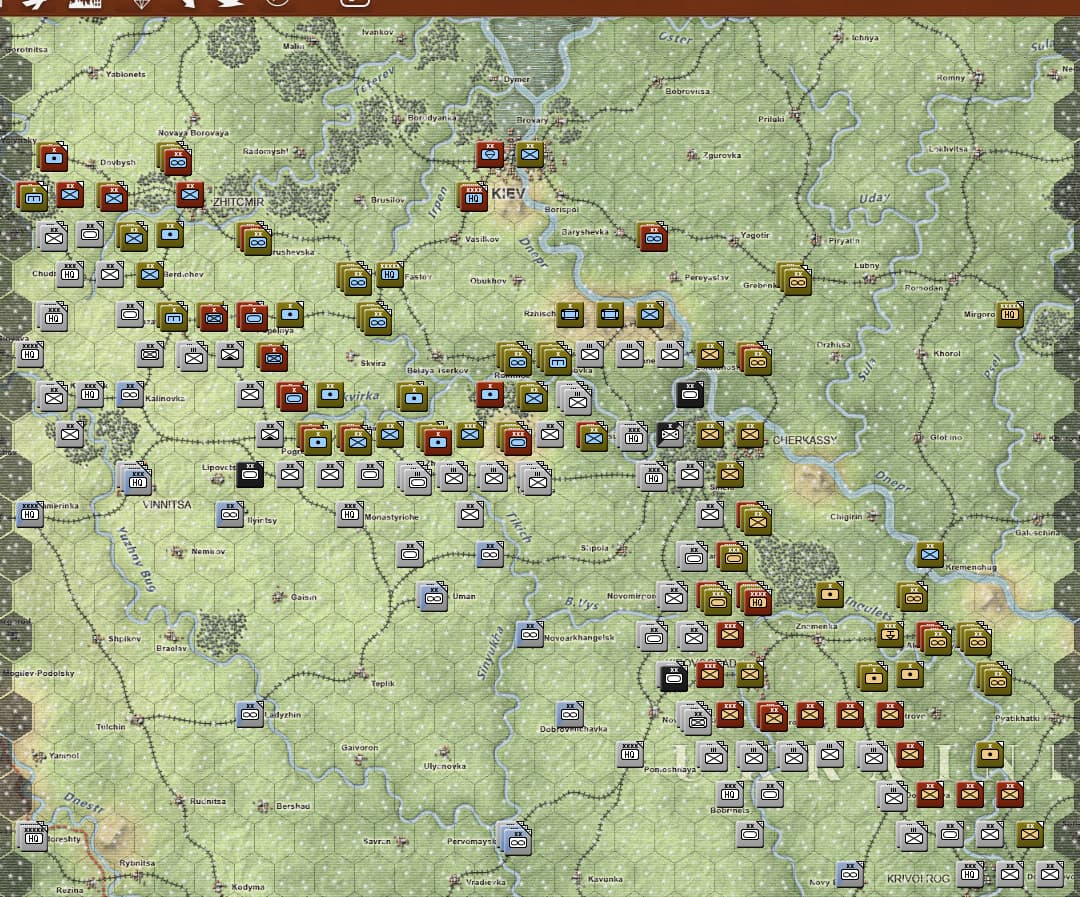Select the red HQ unit beside Kiev

coord(472,197)
